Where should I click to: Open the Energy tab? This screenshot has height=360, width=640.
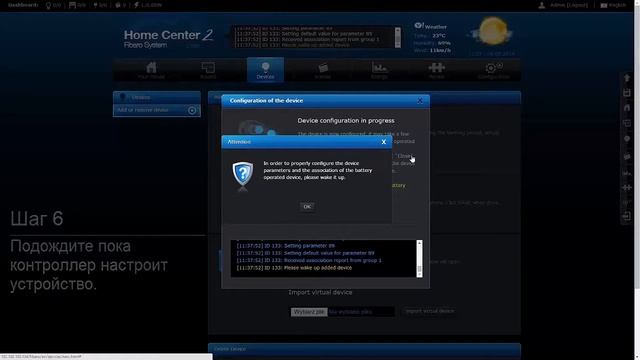(379, 70)
